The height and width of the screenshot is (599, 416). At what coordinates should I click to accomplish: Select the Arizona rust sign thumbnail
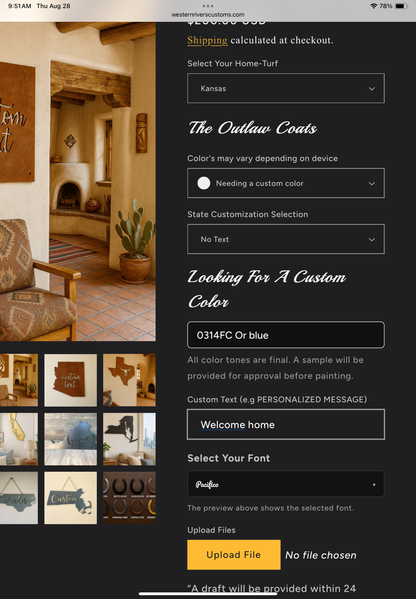pos(70,380)
